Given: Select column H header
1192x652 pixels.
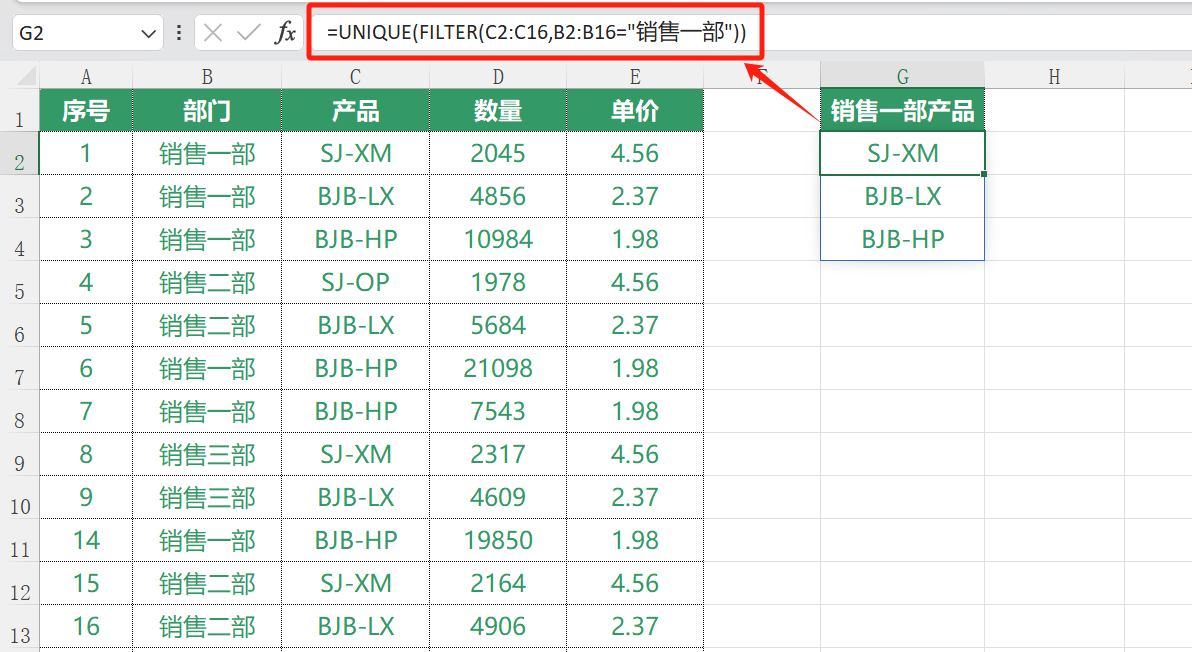Looking at the screenshot, I should tap(1054, 77).
